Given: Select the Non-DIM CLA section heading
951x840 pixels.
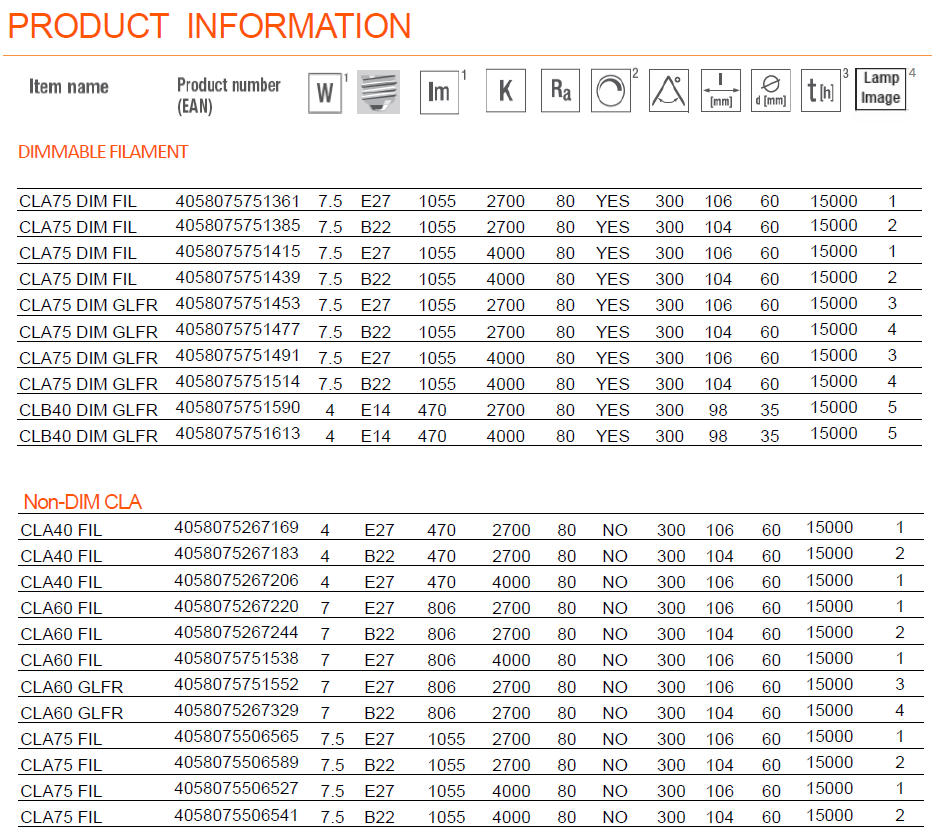Looking at the screenshot, I should point(82,502).
